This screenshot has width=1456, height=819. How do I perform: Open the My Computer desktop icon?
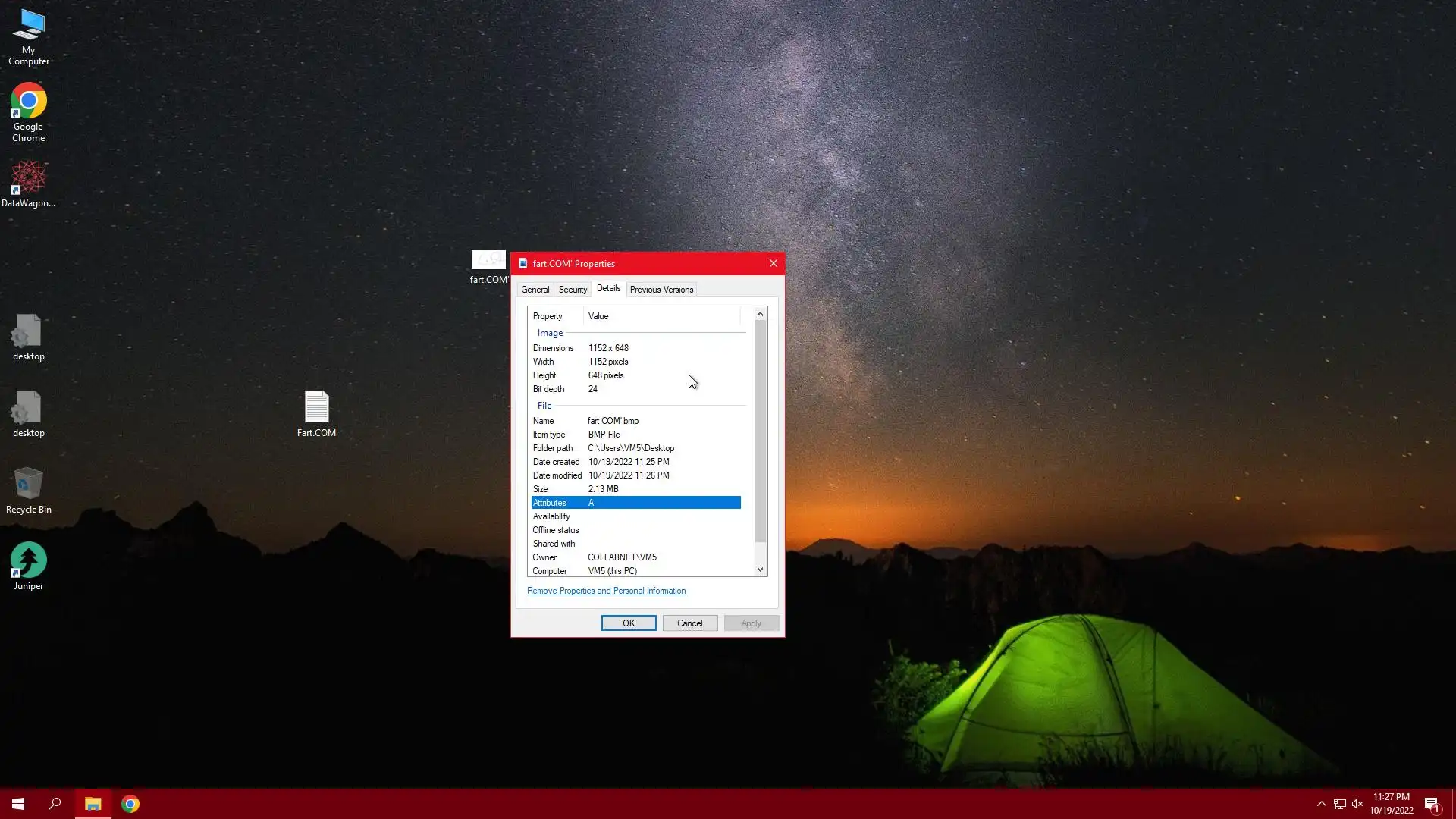click(x=28, y=36)
